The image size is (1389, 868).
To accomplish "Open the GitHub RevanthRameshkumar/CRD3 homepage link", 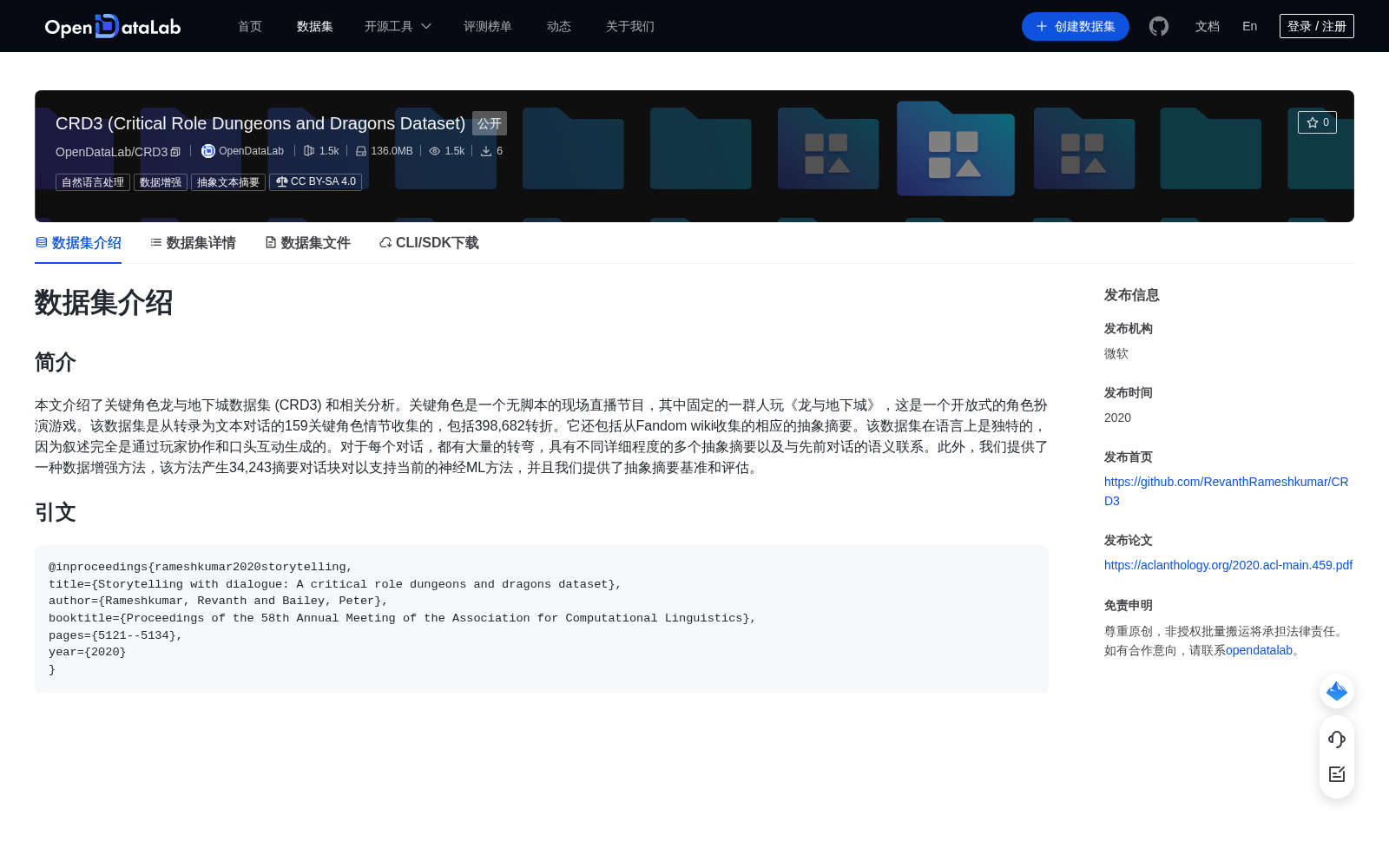I will (1227, 491).
